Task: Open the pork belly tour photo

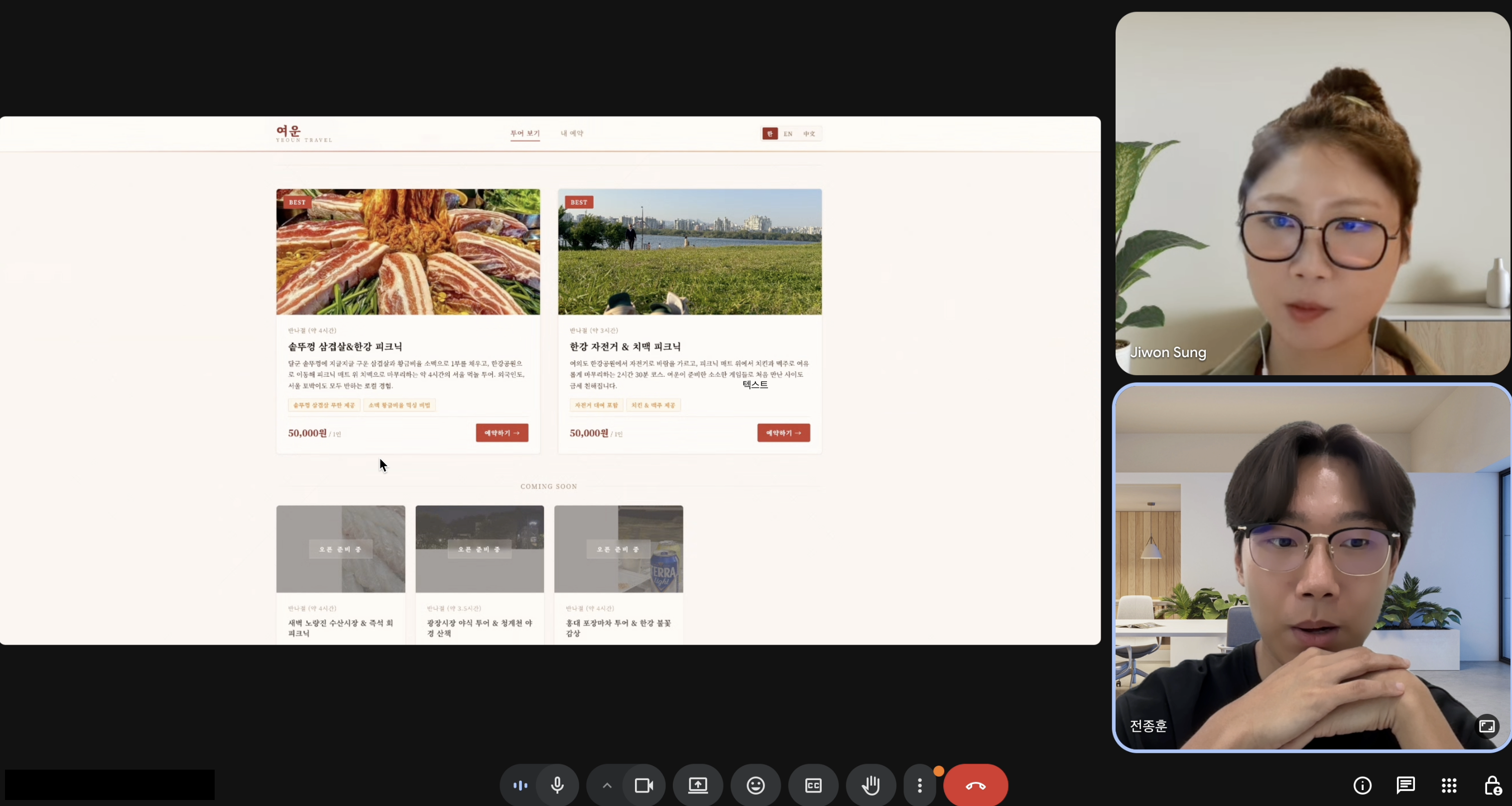Action: [408, 252]
